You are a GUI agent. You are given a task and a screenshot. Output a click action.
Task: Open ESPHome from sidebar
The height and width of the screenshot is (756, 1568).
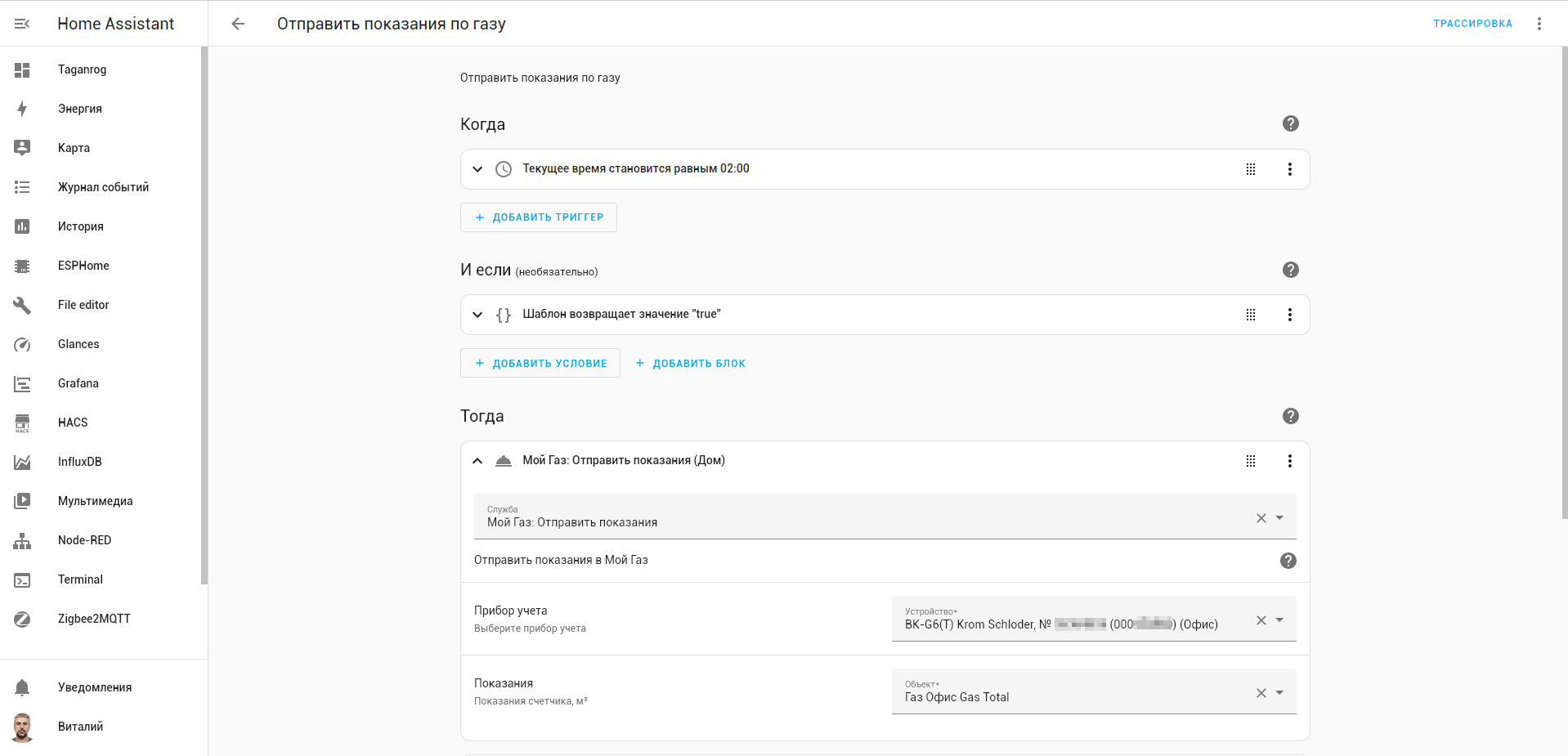click(x=101, y=266)
